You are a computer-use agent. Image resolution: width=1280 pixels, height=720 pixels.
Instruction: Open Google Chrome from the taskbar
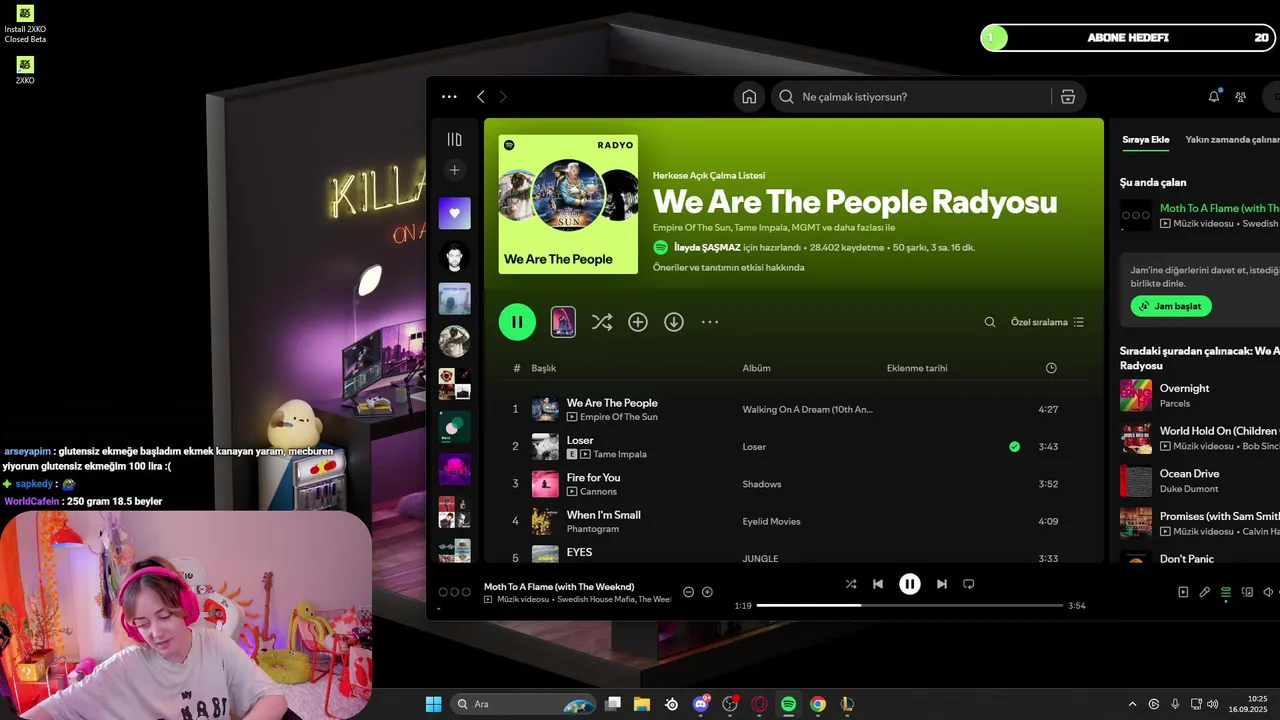coord(818,704)
